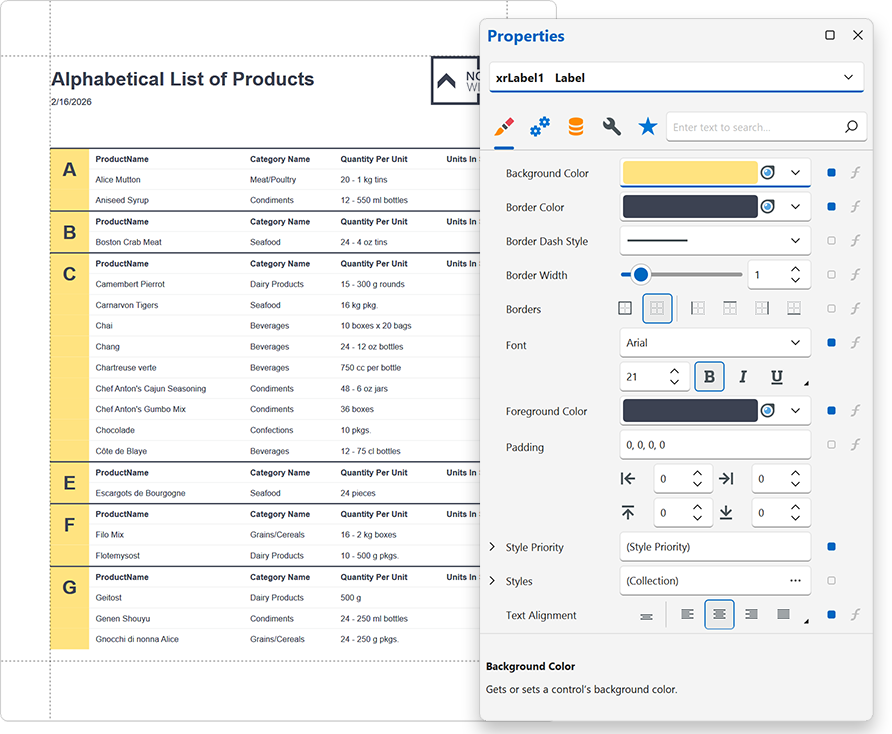Enable Italic formatting for the font
The height and width of the screenshot is (734, 892).
pyautogui.click(x=743, y=376)
